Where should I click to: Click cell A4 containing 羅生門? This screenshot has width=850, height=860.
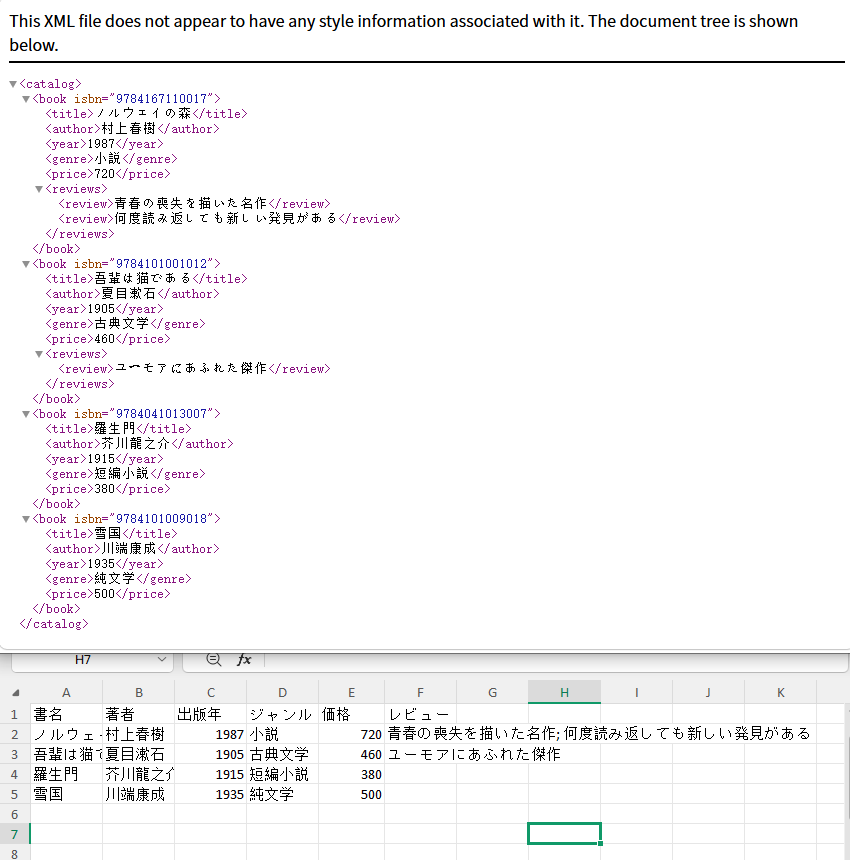(66, 774)
